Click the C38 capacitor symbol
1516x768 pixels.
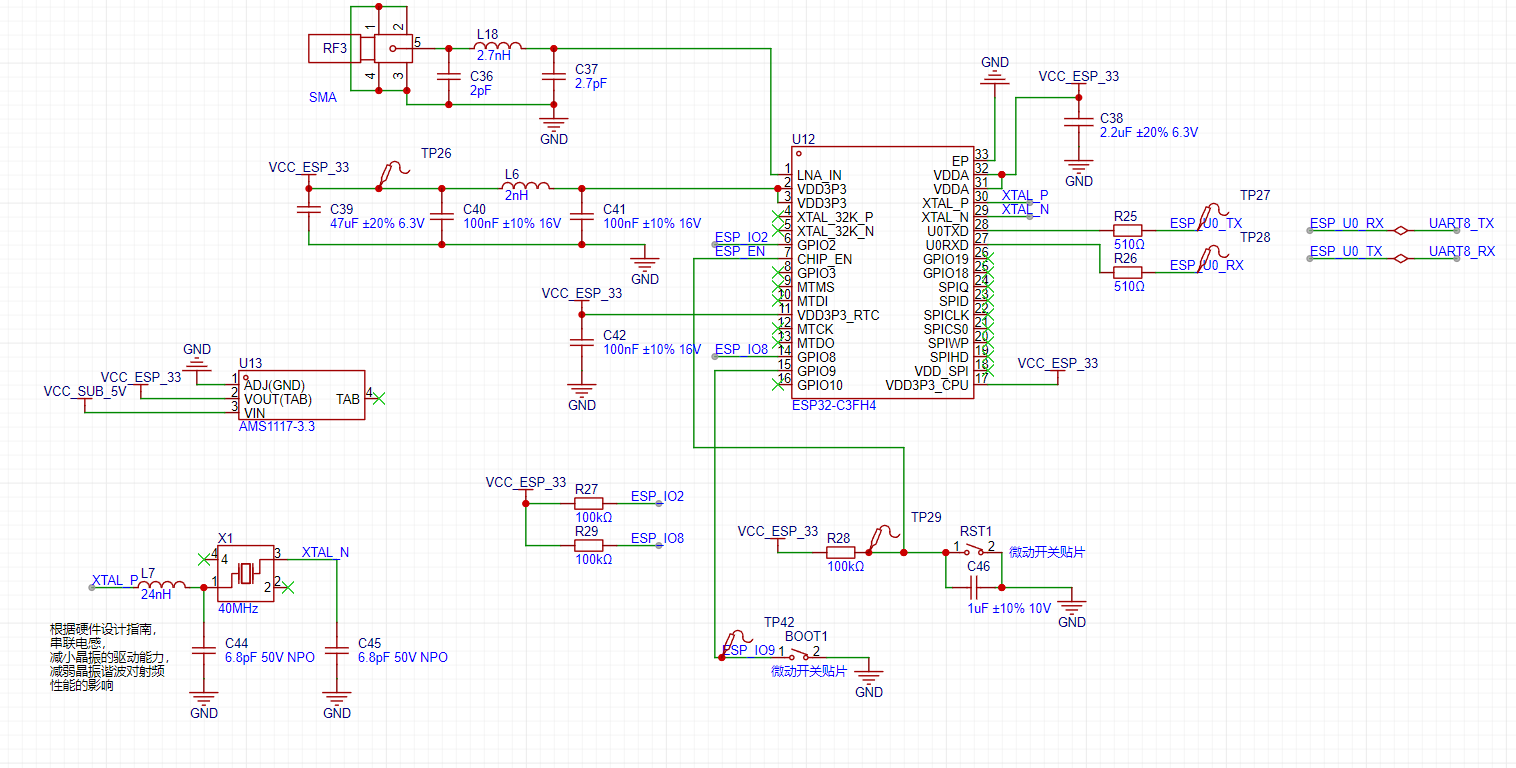point(1078,123)
